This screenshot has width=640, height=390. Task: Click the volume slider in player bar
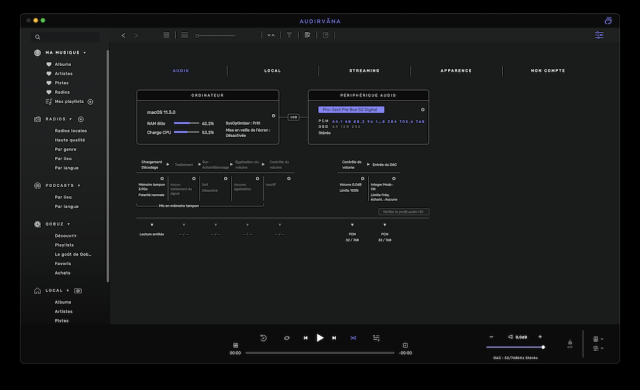click(515, 347)
